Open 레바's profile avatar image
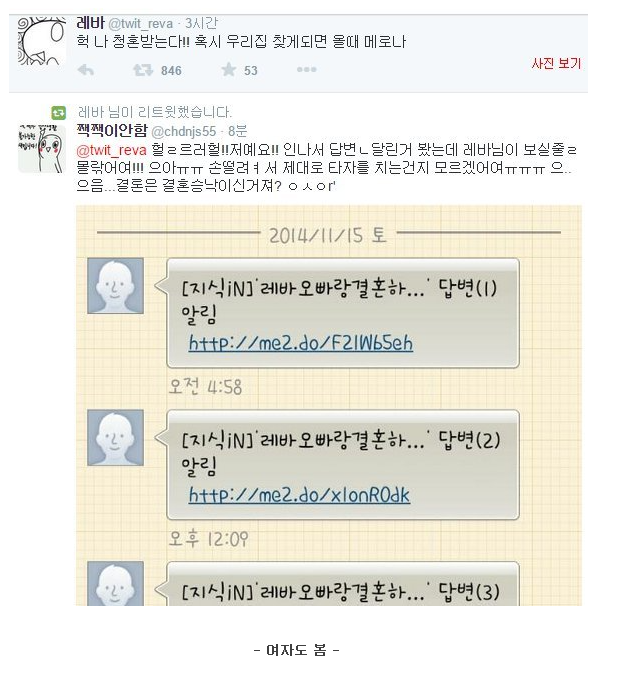637x673 pixels. [42, 41]
